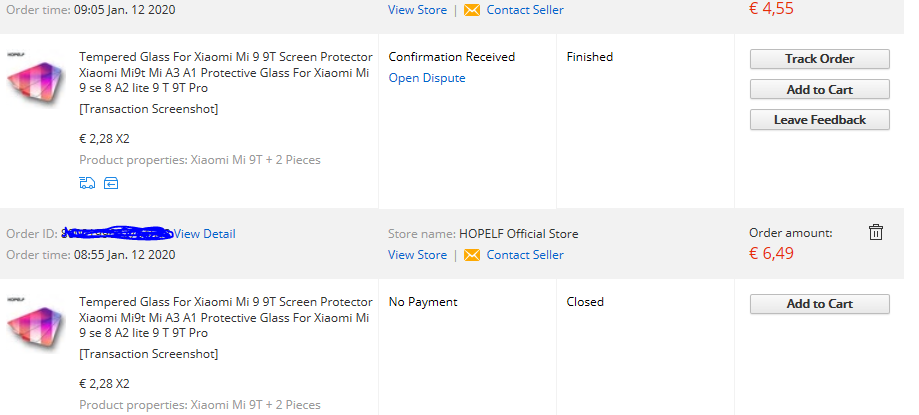This screenshot has height=415, width=919.
Task: Open Transaction Screenshot of first product
Action: coord(148,109)
